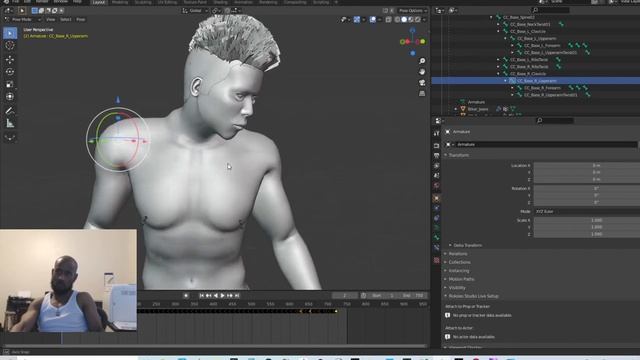Open the Output properties tab
The image size is (640, 360).
click(x=436, y=156)
